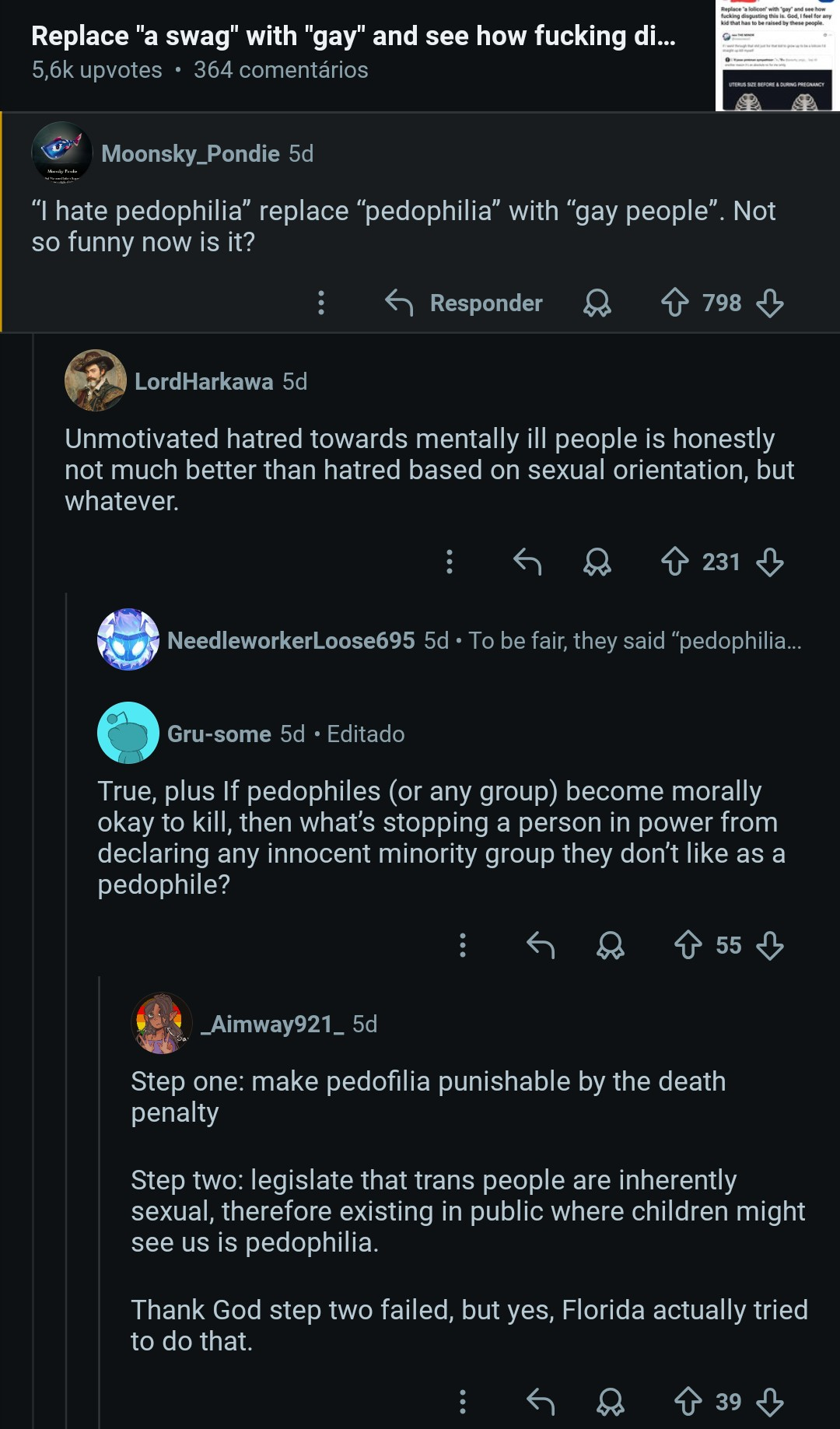Give award to Moonsky_Pondie's comment

pos(597,303)
